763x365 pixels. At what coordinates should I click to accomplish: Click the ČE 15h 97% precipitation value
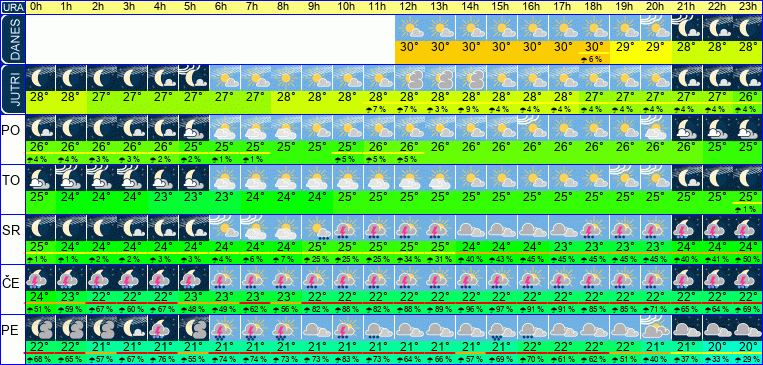tap(502, 310)
